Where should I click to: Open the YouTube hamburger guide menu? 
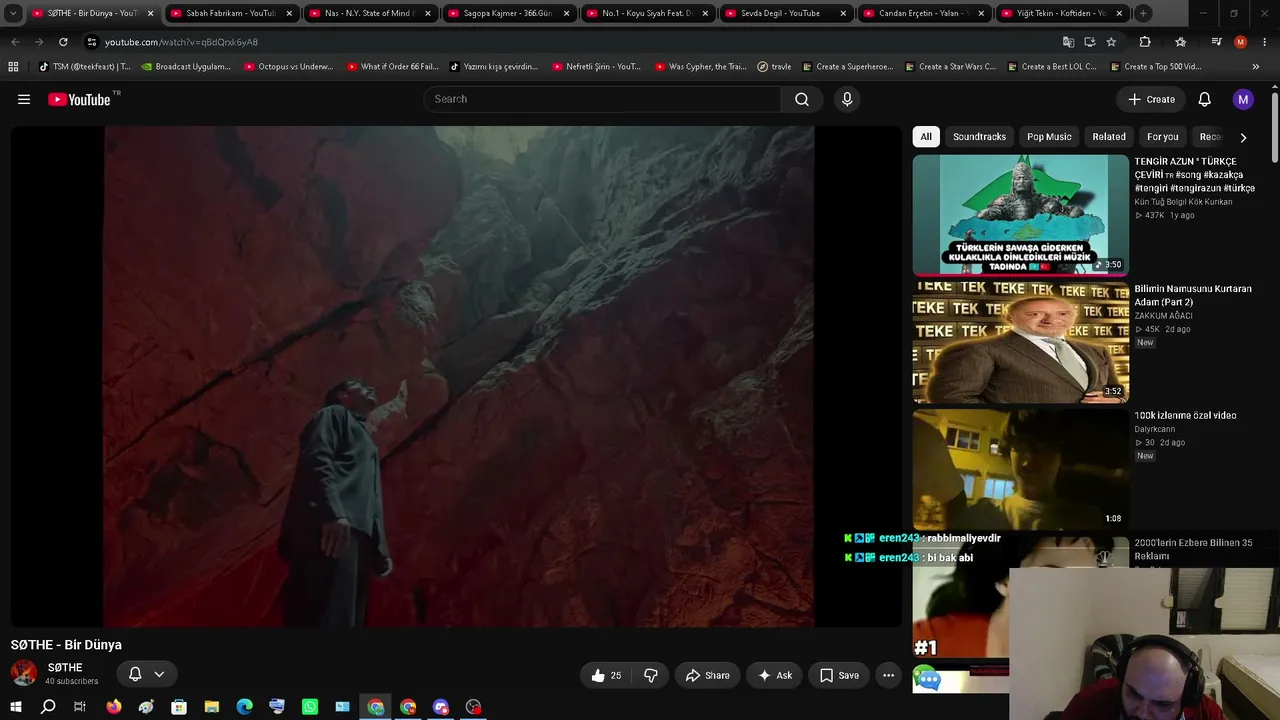coord(24,99)
